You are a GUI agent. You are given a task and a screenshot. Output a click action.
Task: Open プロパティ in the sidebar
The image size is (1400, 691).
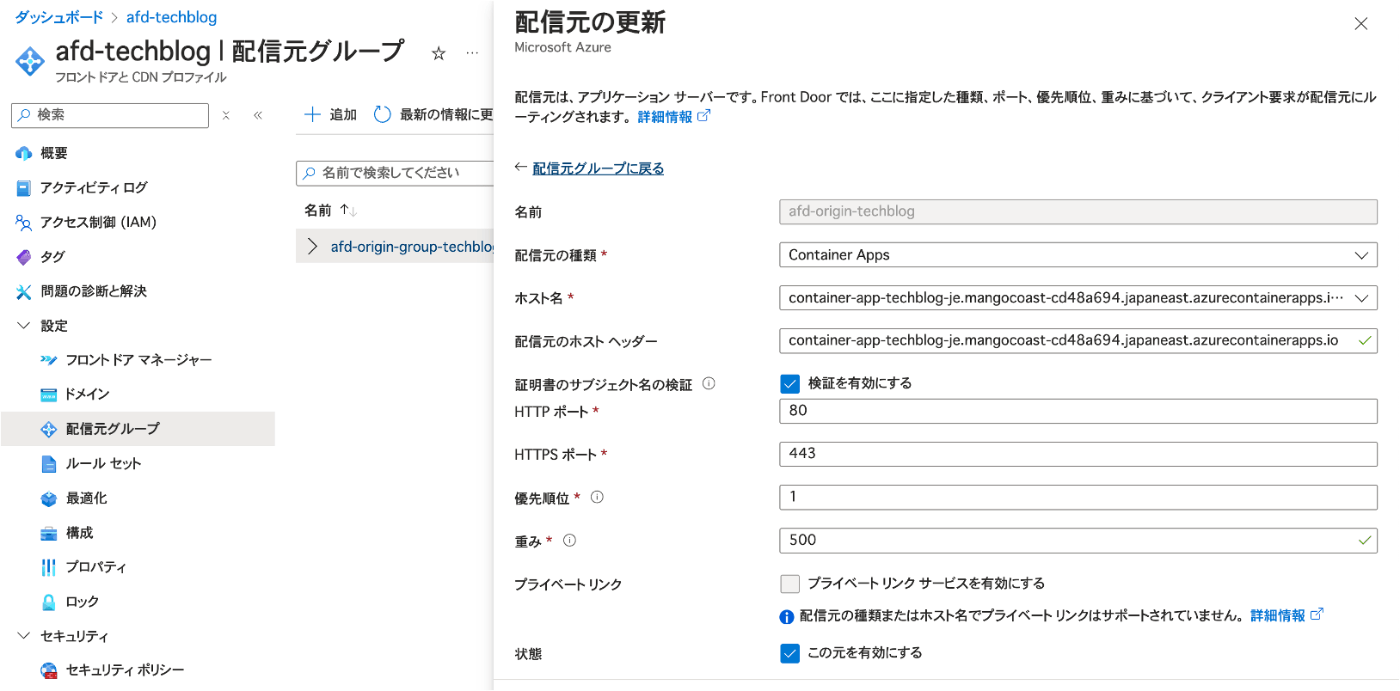coord(96,567)
